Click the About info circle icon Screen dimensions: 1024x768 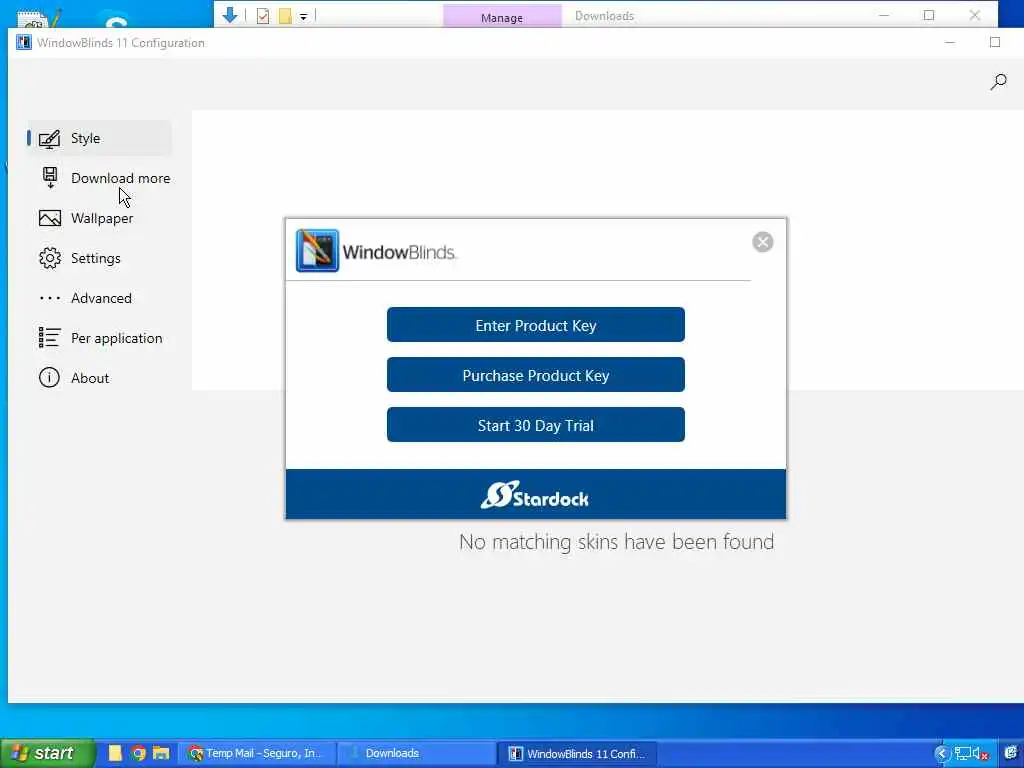pyautogui.click(x=49, y=377)
